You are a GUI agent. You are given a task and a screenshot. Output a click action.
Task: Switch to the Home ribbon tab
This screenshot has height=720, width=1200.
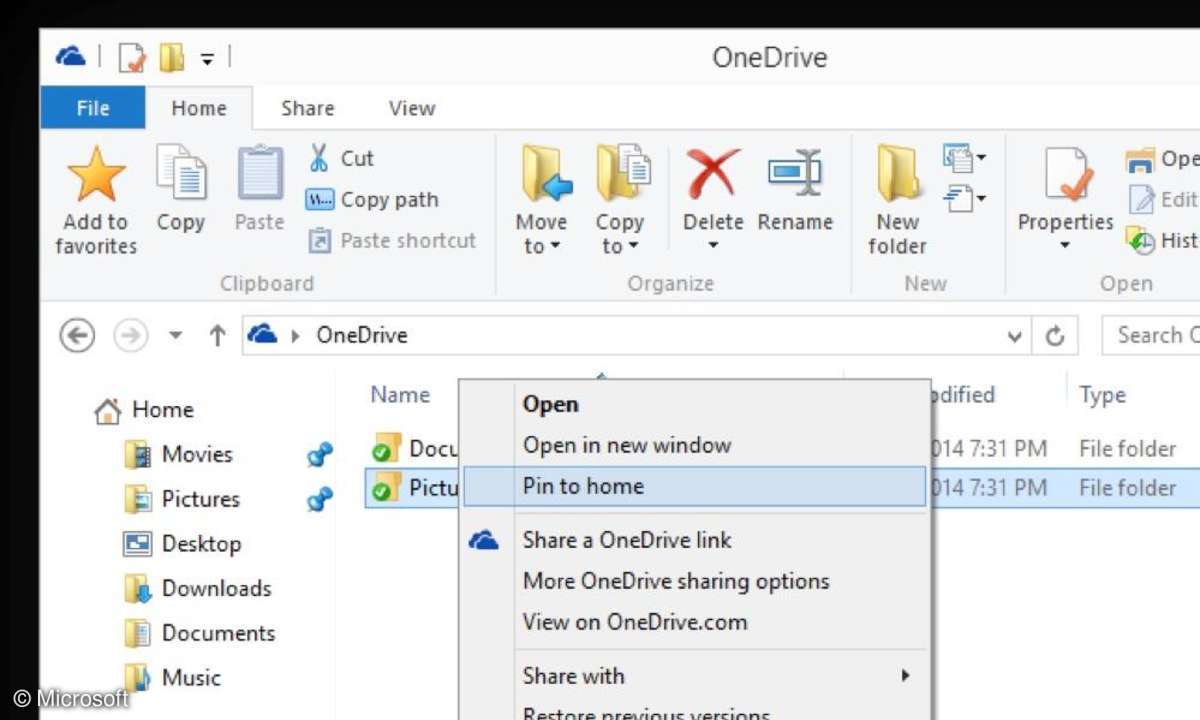click(x=199, y=108)
